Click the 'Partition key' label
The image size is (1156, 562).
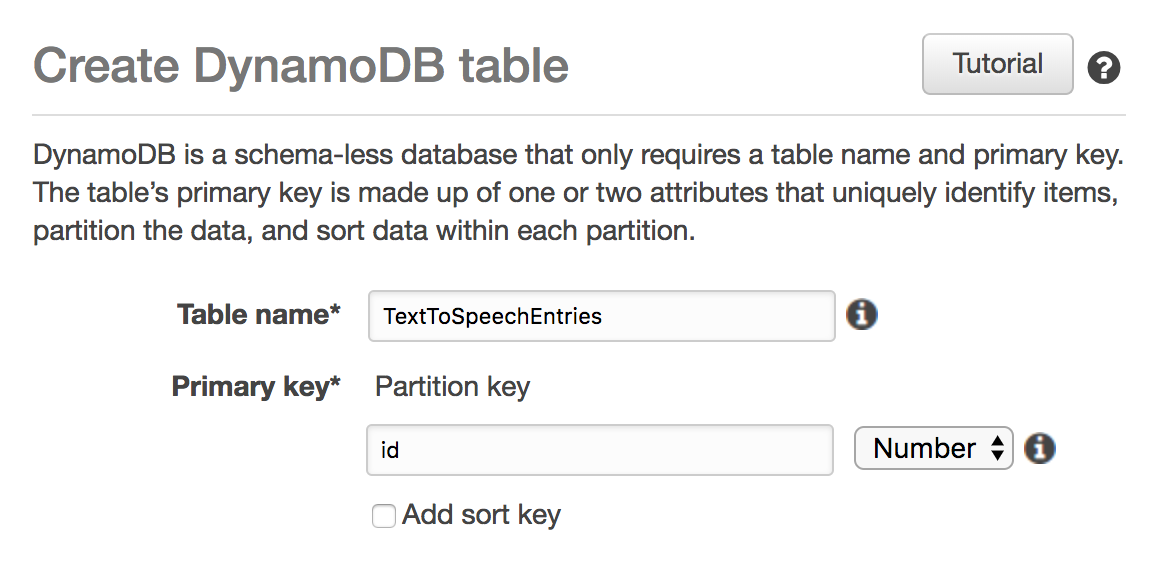452,386
